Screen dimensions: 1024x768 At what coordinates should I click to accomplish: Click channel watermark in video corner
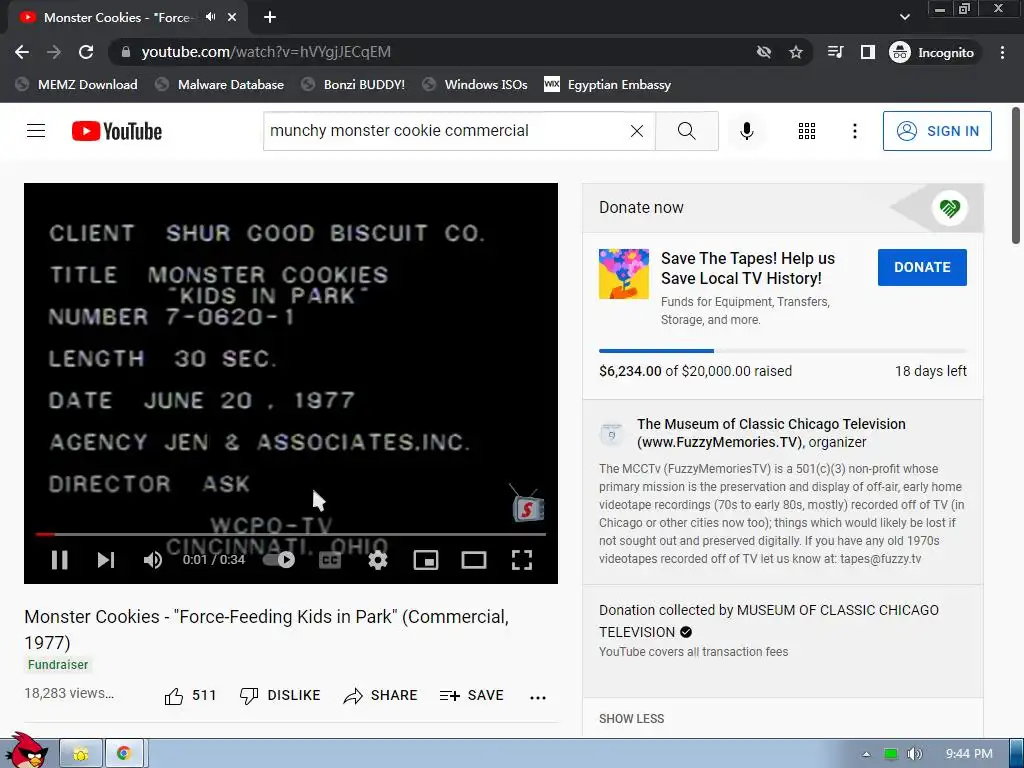[527, 505]
